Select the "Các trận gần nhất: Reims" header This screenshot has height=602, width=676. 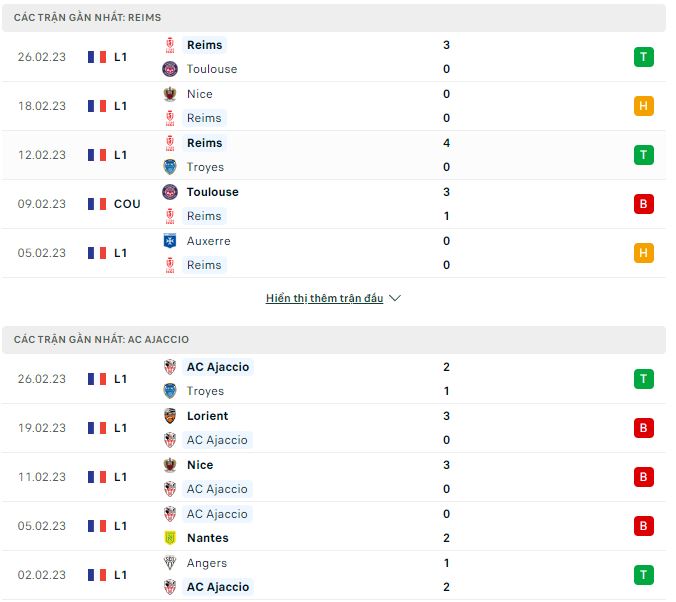pyautogui.click(x=88, y=18)
